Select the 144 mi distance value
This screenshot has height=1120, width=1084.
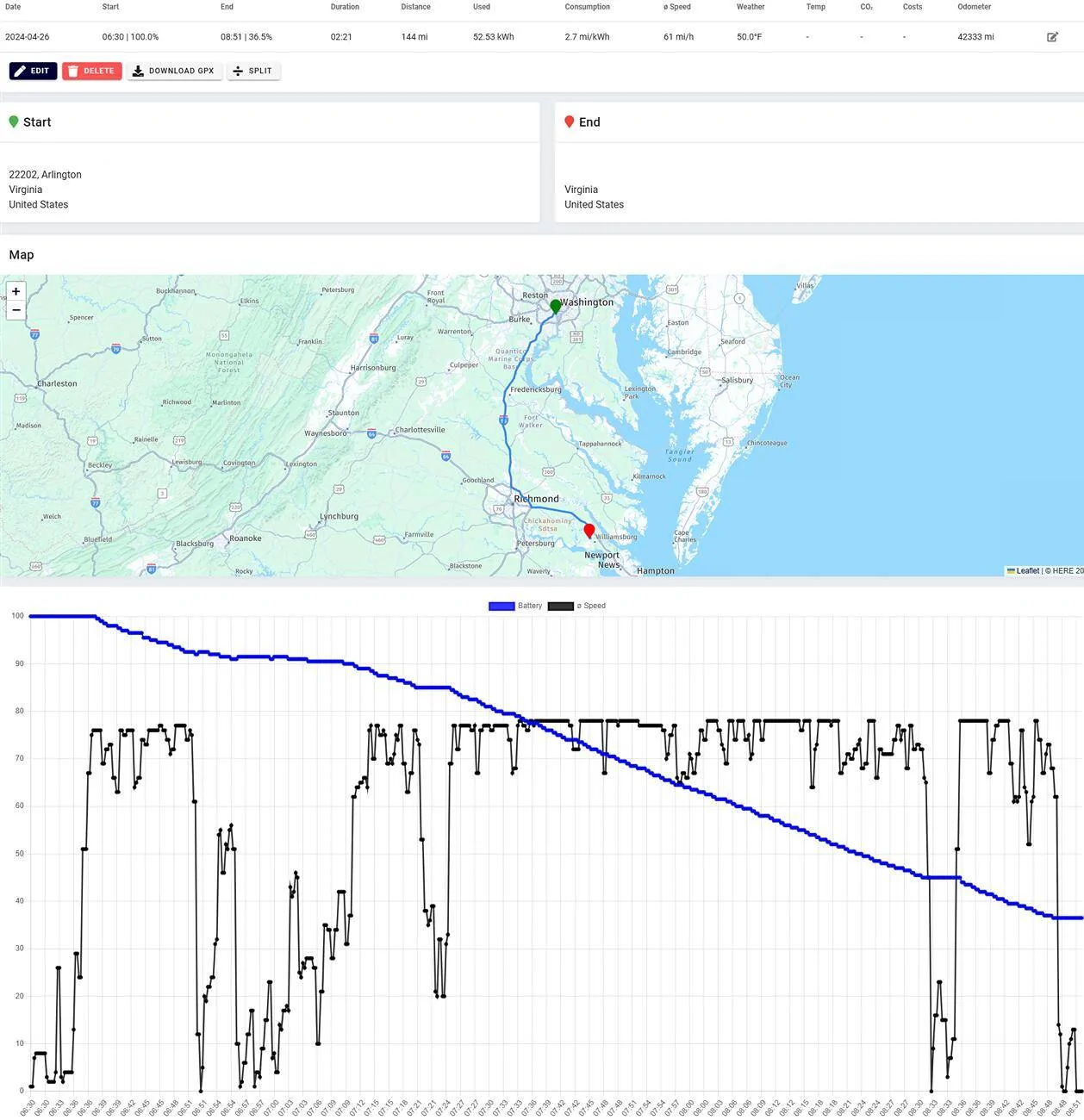point(414,37)
